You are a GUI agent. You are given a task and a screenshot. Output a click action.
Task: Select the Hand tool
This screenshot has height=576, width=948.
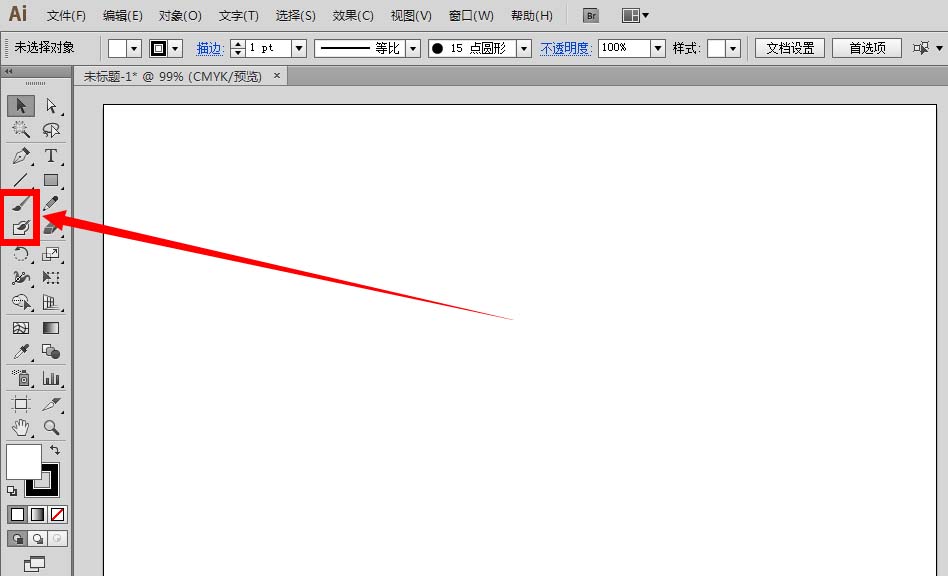tap(21, 428)
